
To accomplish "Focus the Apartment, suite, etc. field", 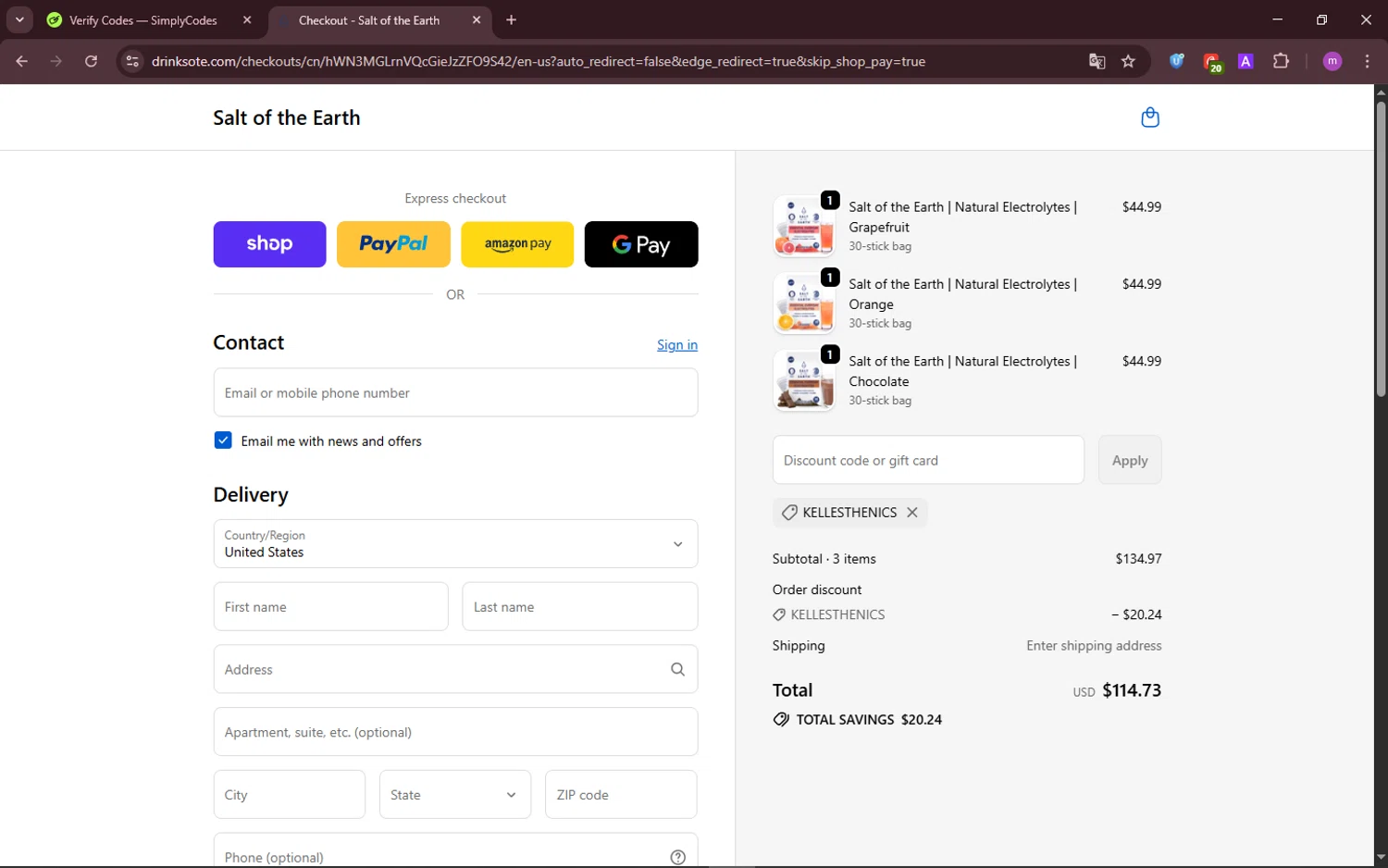I will (x=455, y=732).
